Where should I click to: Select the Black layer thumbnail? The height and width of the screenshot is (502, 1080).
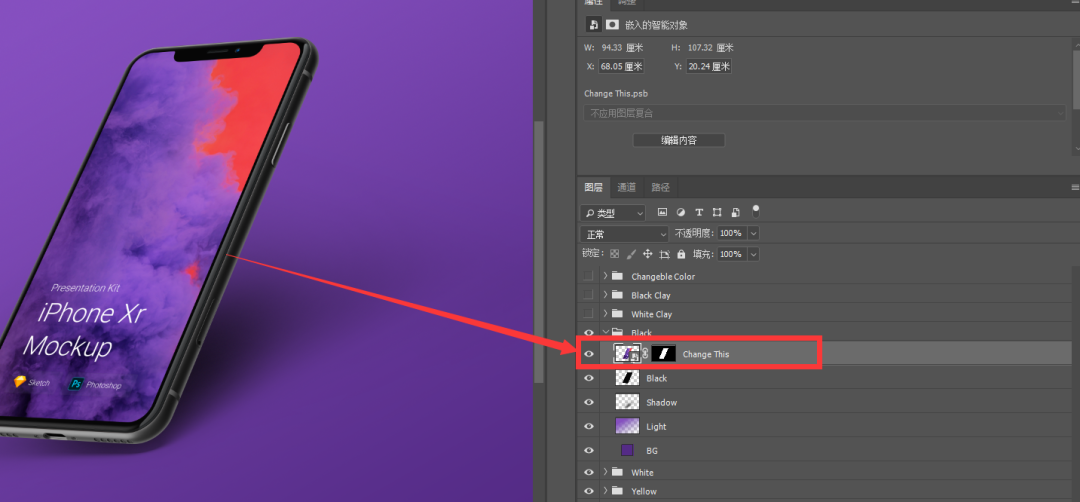627,378
